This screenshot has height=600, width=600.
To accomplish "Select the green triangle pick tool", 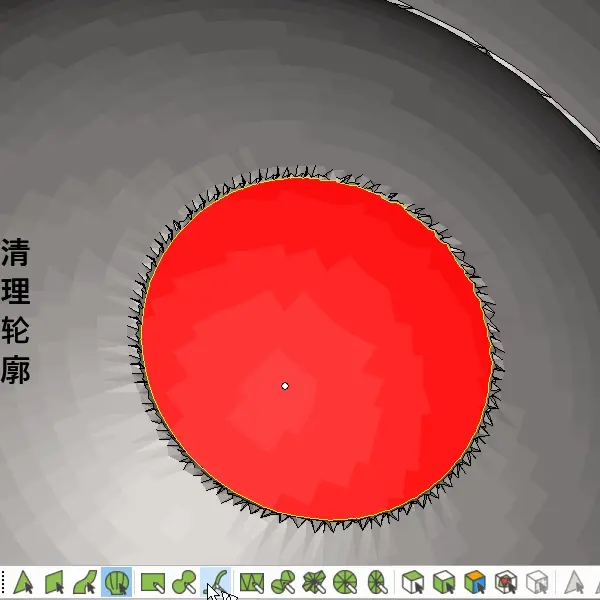I will click(23, 582).
